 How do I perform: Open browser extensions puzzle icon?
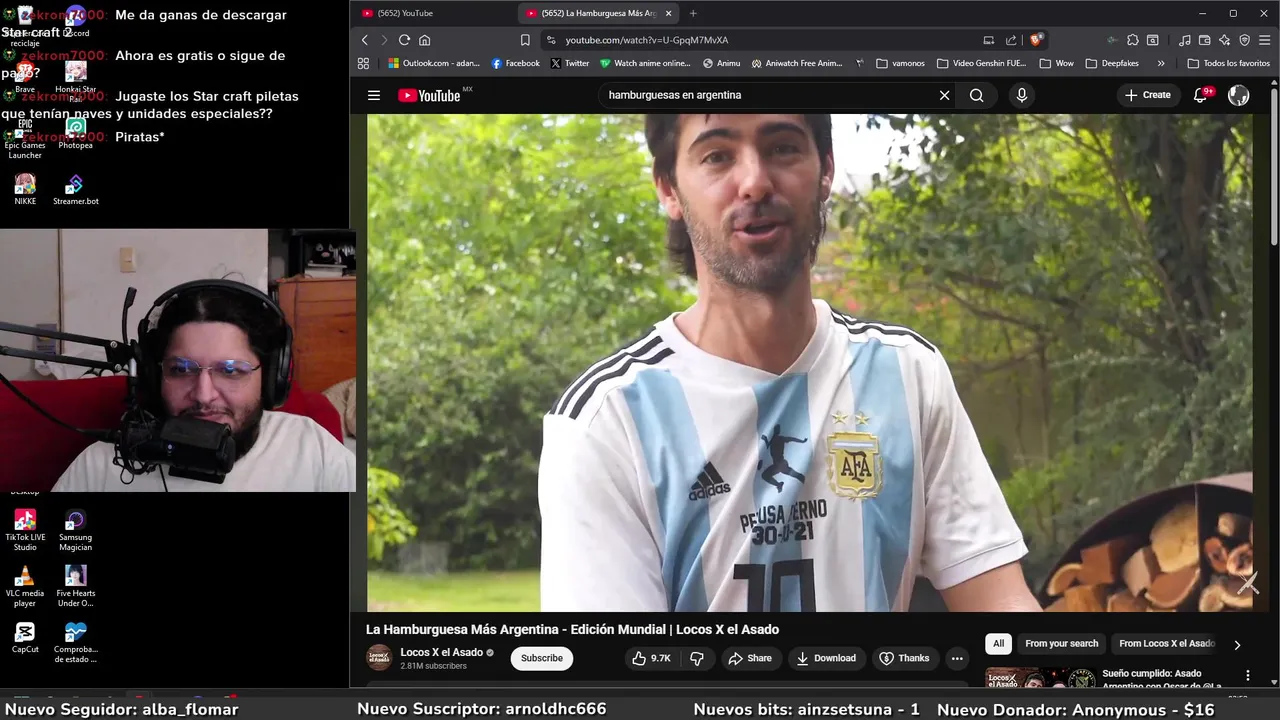pos(1132,40)
